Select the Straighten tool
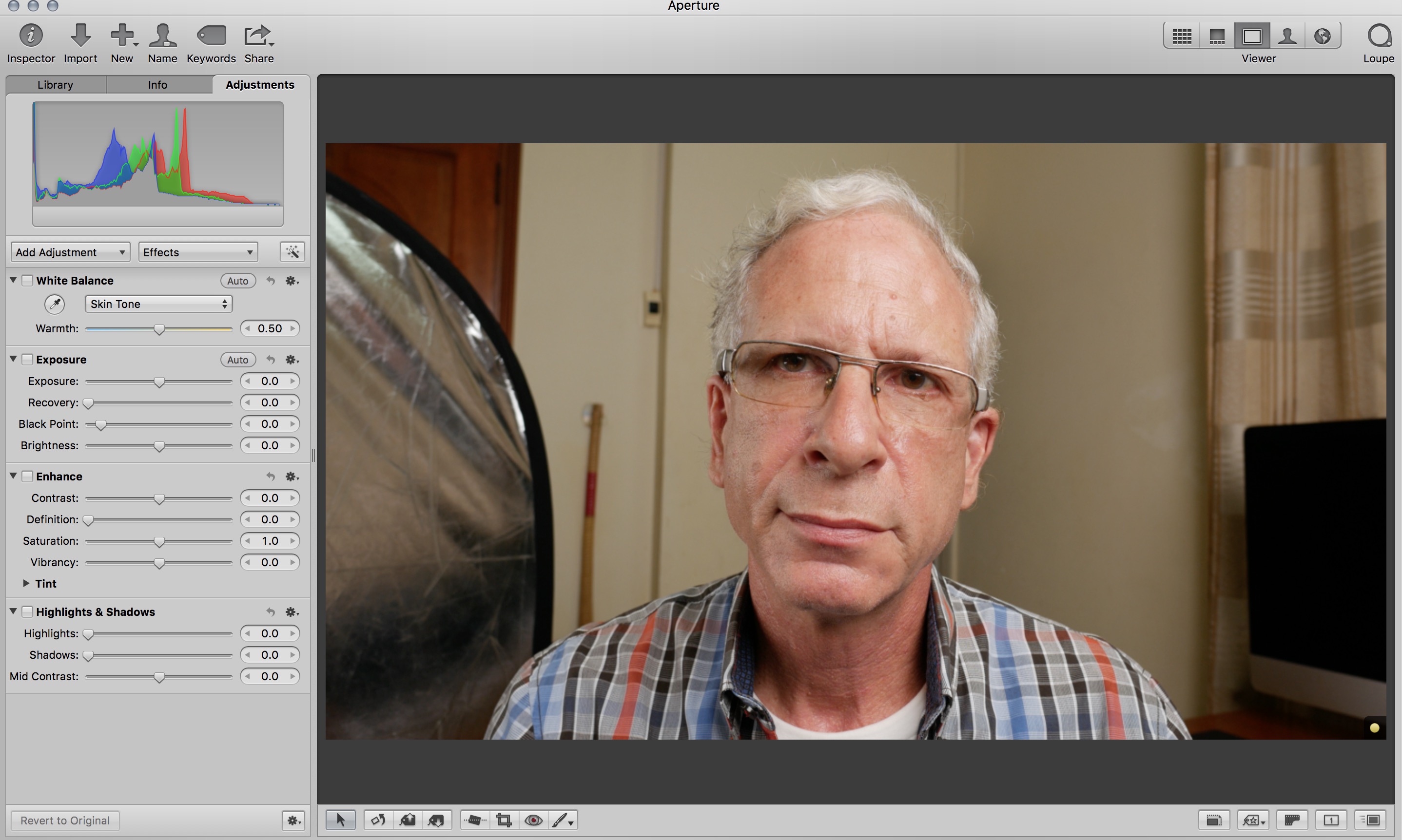Viewport: 1402px width, 840px height. tap(474, 820)
